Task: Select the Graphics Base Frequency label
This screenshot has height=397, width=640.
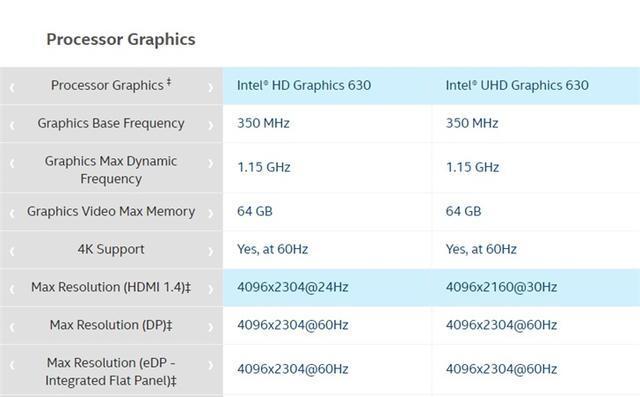Action: coord(111,123)
